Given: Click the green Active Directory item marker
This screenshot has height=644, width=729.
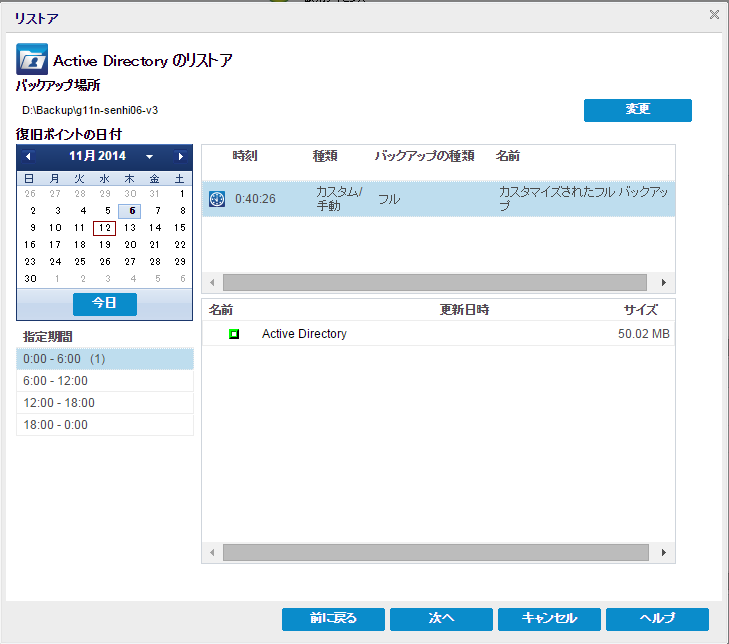Looking at the screenshot, I should [x=234, y=334].
